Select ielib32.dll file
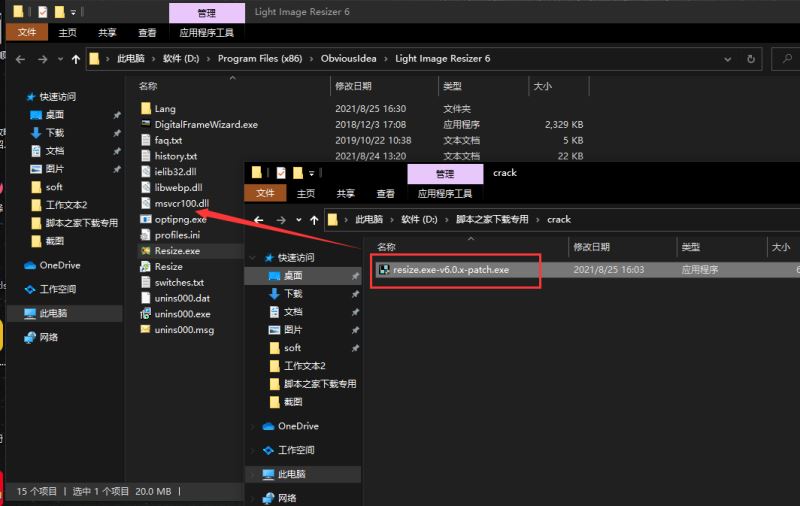Screen dimensions: 800x506 point(168,172)
